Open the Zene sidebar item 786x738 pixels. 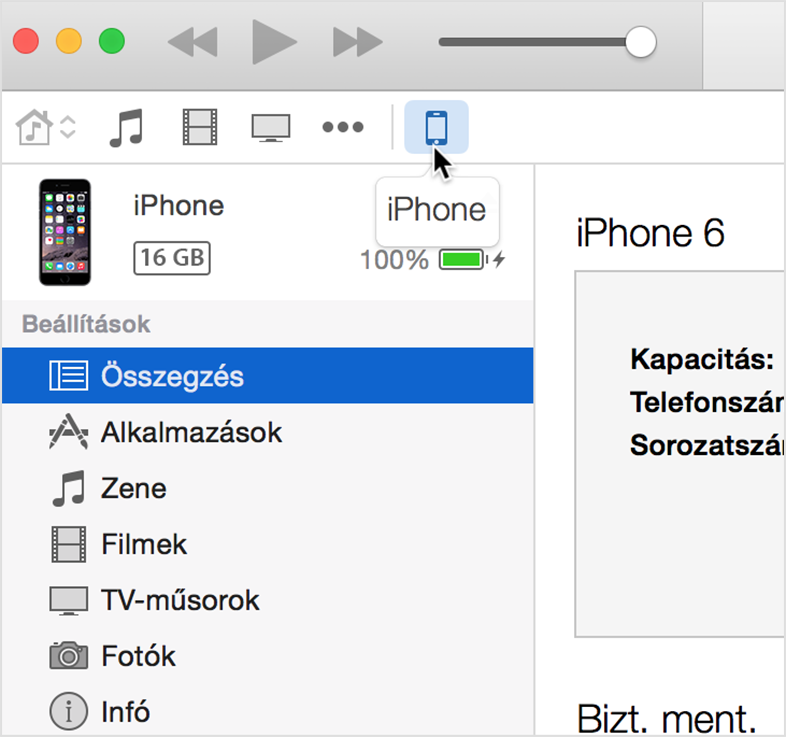pos(133,489)
